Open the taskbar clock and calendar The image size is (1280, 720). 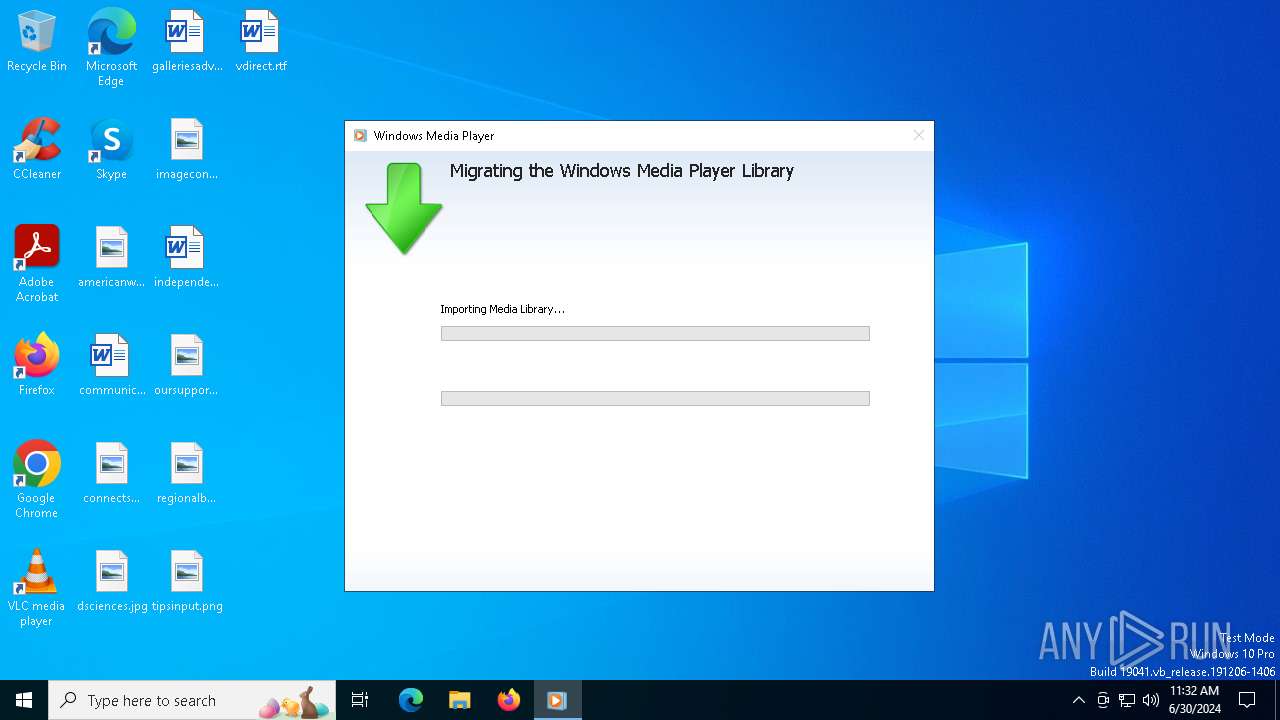pos(1194,700)
